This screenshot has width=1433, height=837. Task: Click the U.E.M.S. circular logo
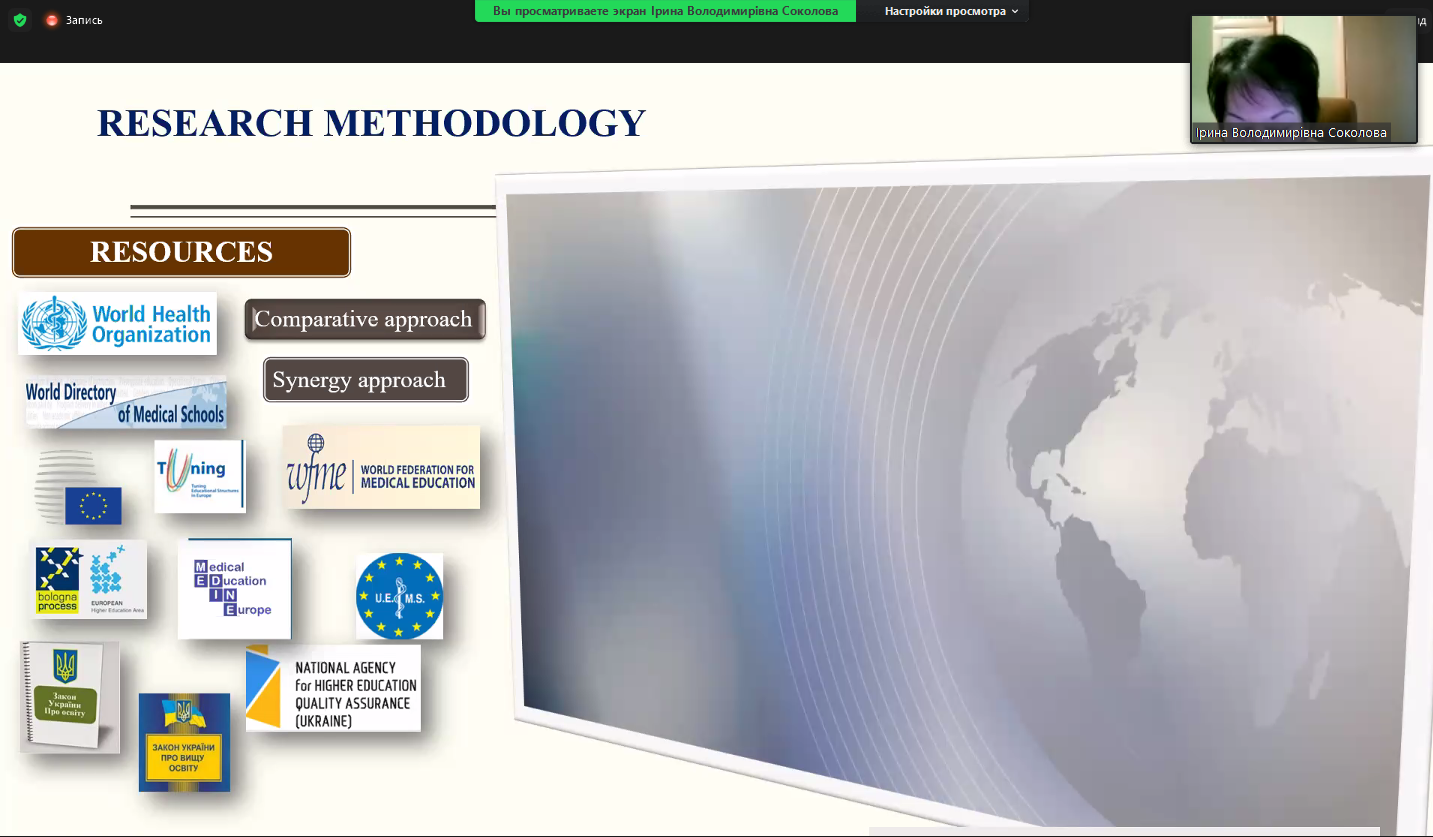(400, 597)
